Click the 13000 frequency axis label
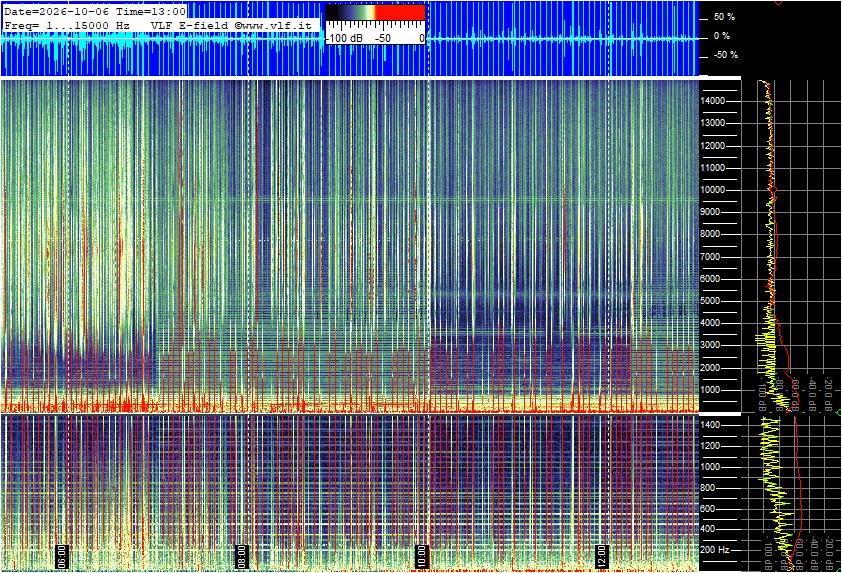 coord(713,123)
